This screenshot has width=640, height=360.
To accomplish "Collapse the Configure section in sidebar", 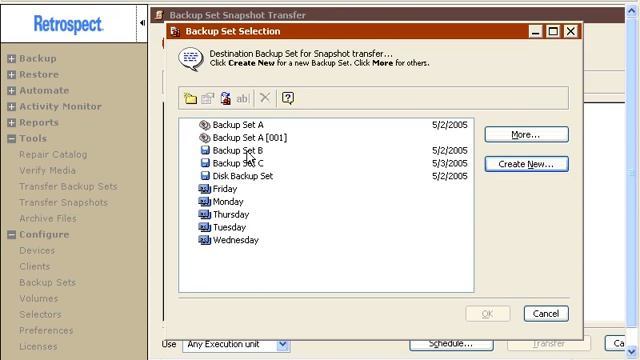I will click(11, 235).
